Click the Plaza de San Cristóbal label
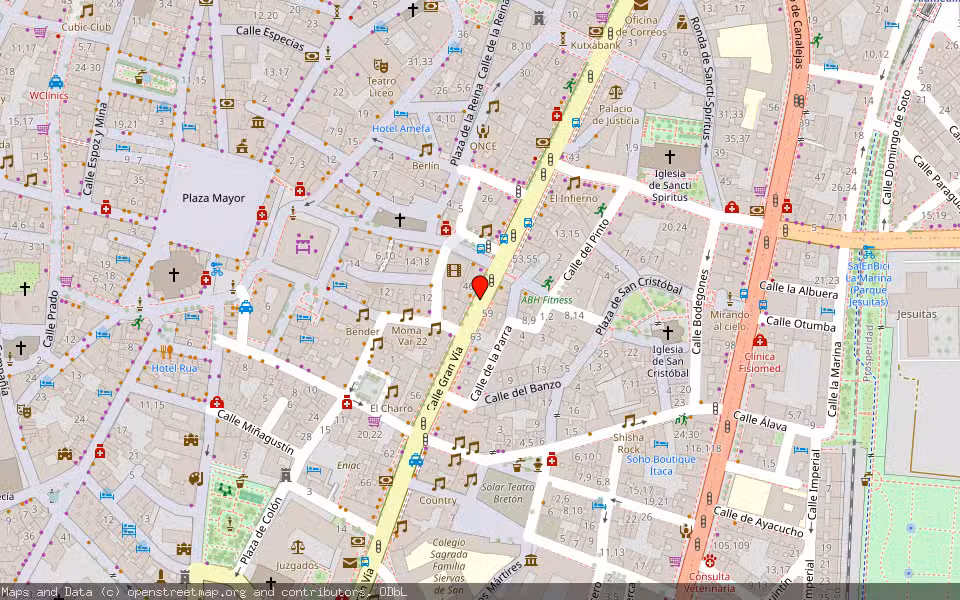Screen dimensions: 960x600 coord(639,305)
